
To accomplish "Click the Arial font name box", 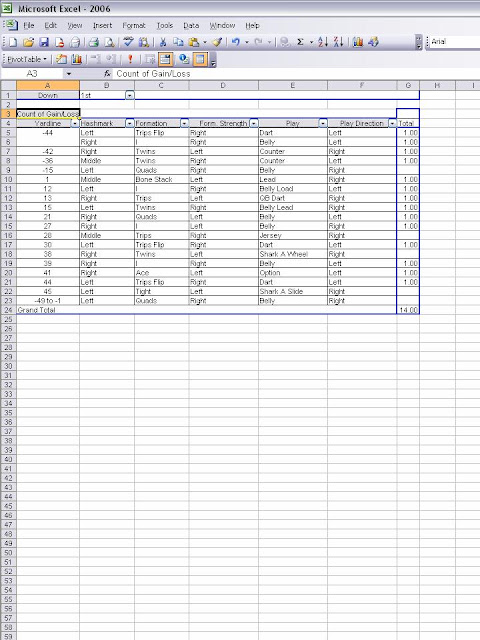I will [455, 42].
